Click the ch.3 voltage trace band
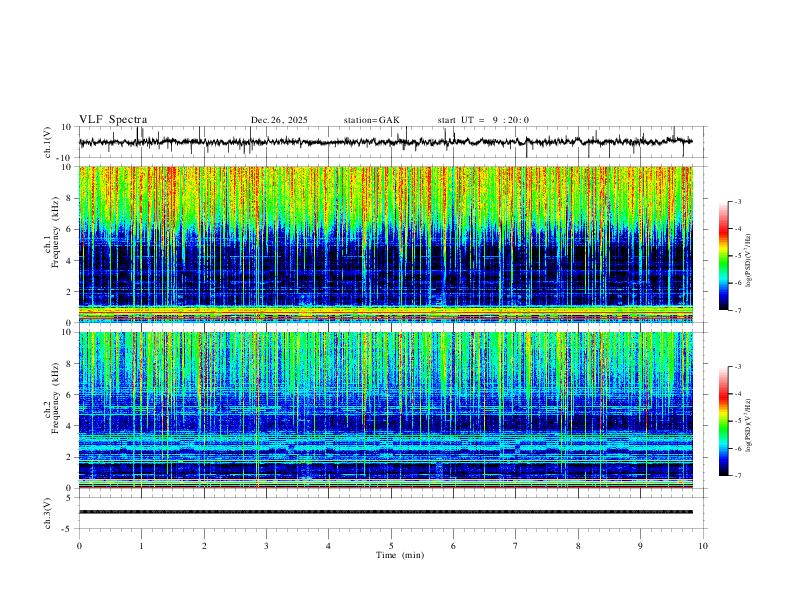 385,512
